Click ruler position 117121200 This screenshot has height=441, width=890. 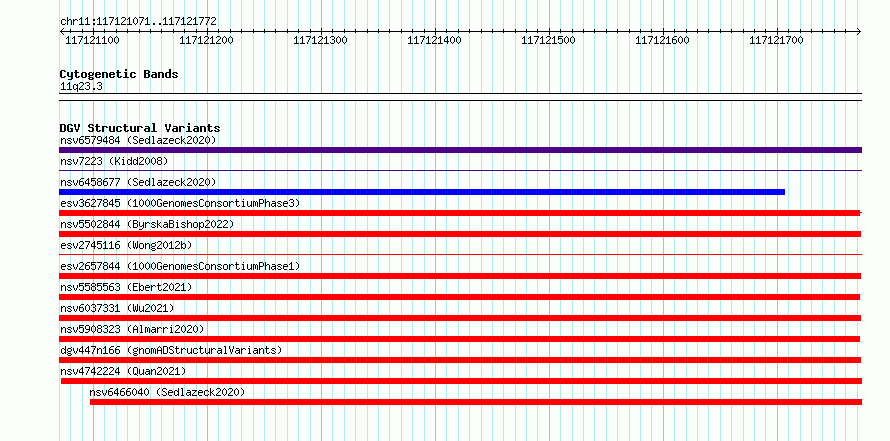[x=207, y=40]
